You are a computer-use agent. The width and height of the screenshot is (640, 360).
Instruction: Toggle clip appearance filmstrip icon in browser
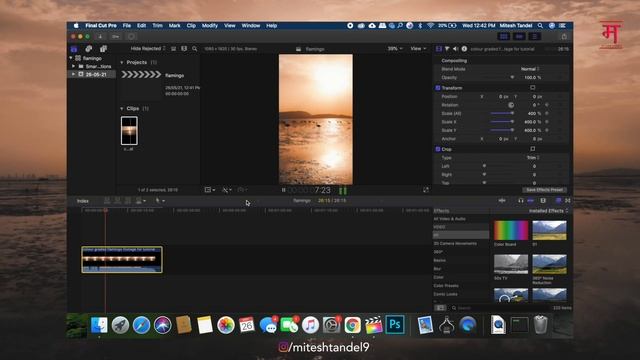click(x=184, y=49)
